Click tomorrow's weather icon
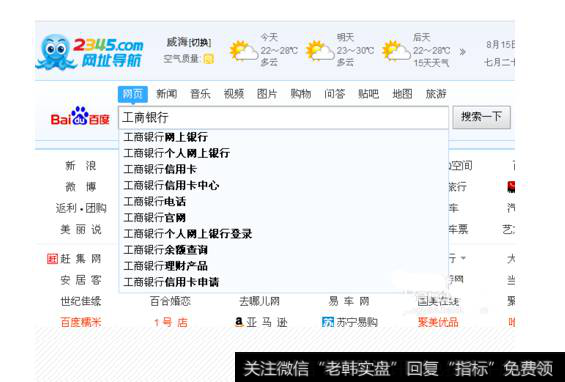565x382 pixels. tap(320, 51)
